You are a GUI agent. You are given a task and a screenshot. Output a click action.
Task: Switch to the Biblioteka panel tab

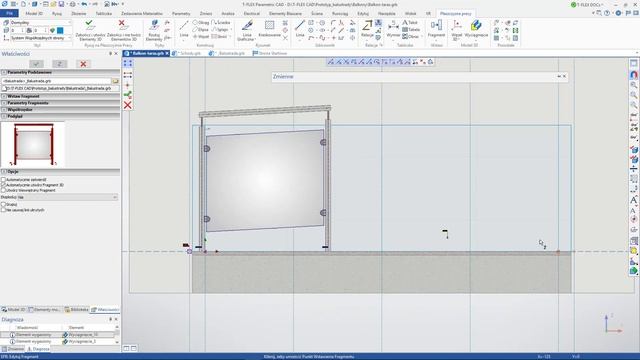[x=77, y=310]
